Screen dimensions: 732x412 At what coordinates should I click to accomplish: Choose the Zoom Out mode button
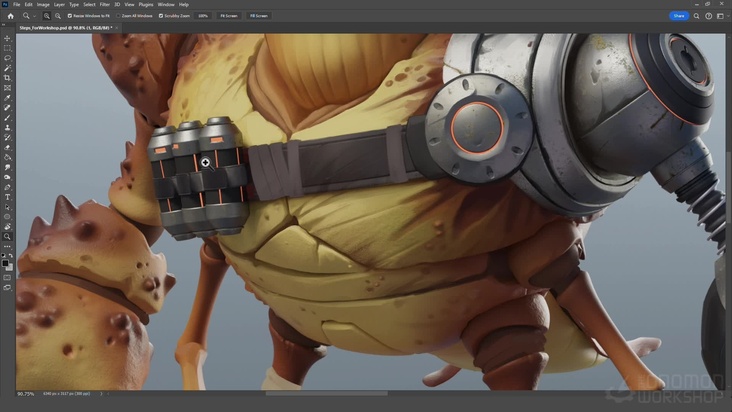[x=58, y=16]
